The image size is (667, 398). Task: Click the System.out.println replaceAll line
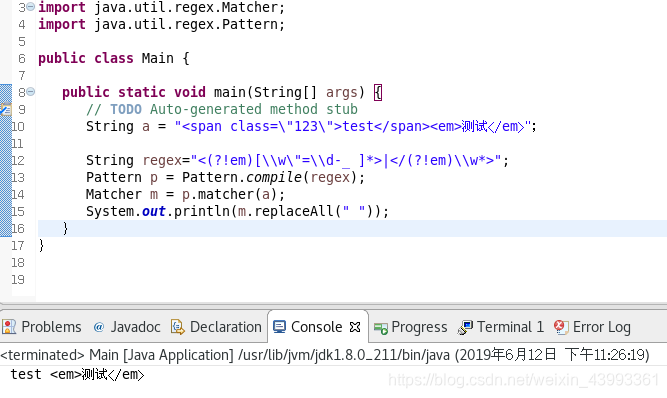coord(237,211)
